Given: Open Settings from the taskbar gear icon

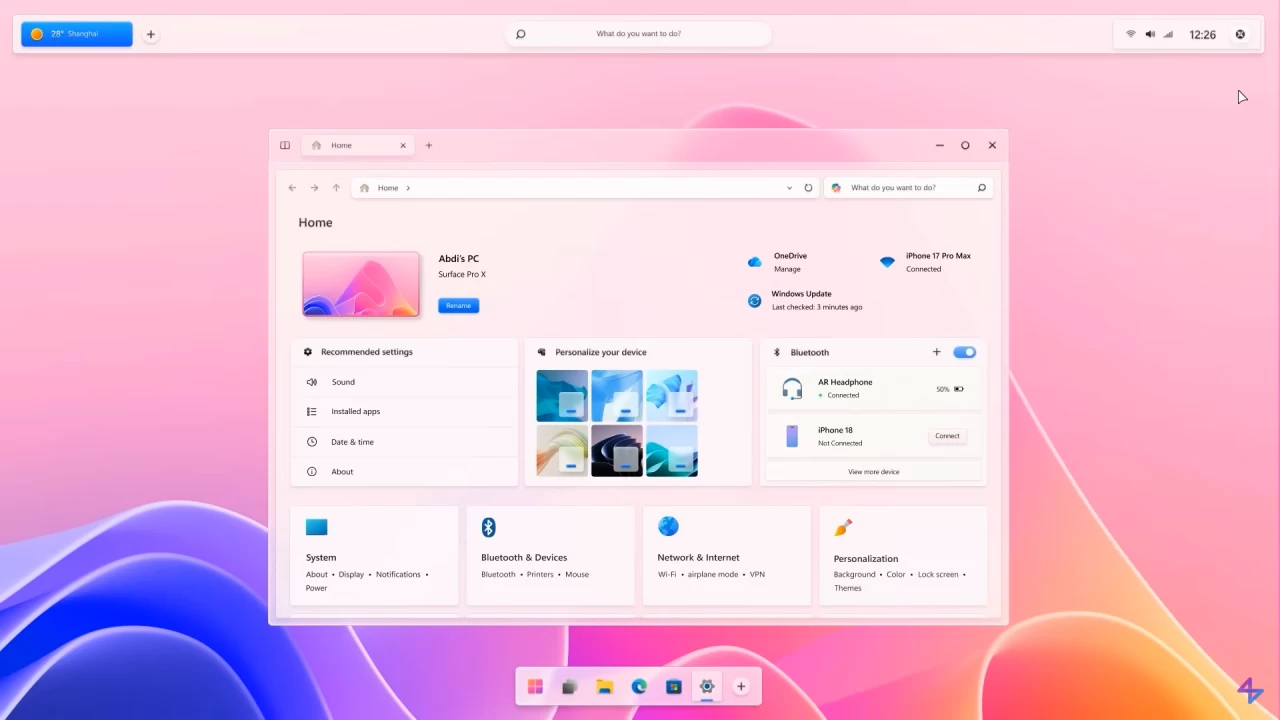Looking at the screenshot, I should [707, 686].
